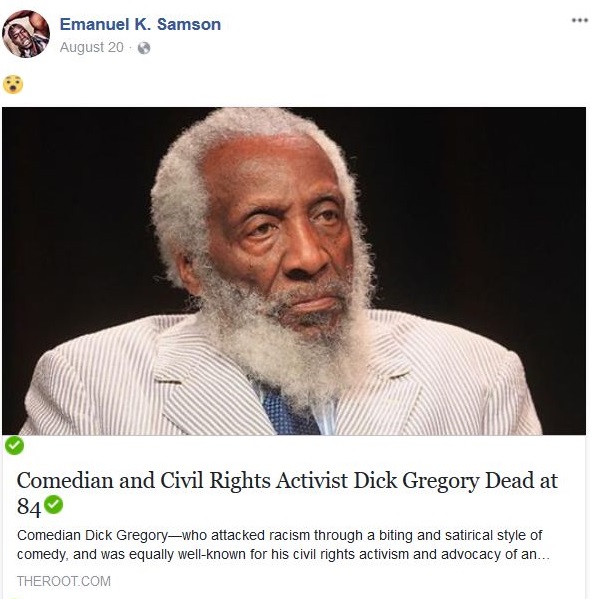This screenshot has width=594, height=599.
Task: Click the blue tie in the article image
Action: click(x=288, y=411)
